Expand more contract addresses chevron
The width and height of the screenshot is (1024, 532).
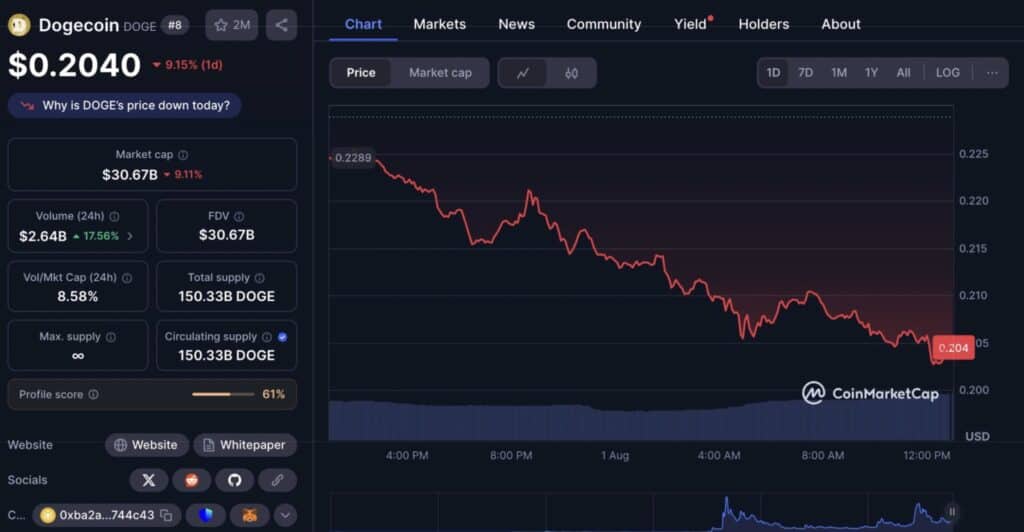pyautogui.click(x=285, y=515)
